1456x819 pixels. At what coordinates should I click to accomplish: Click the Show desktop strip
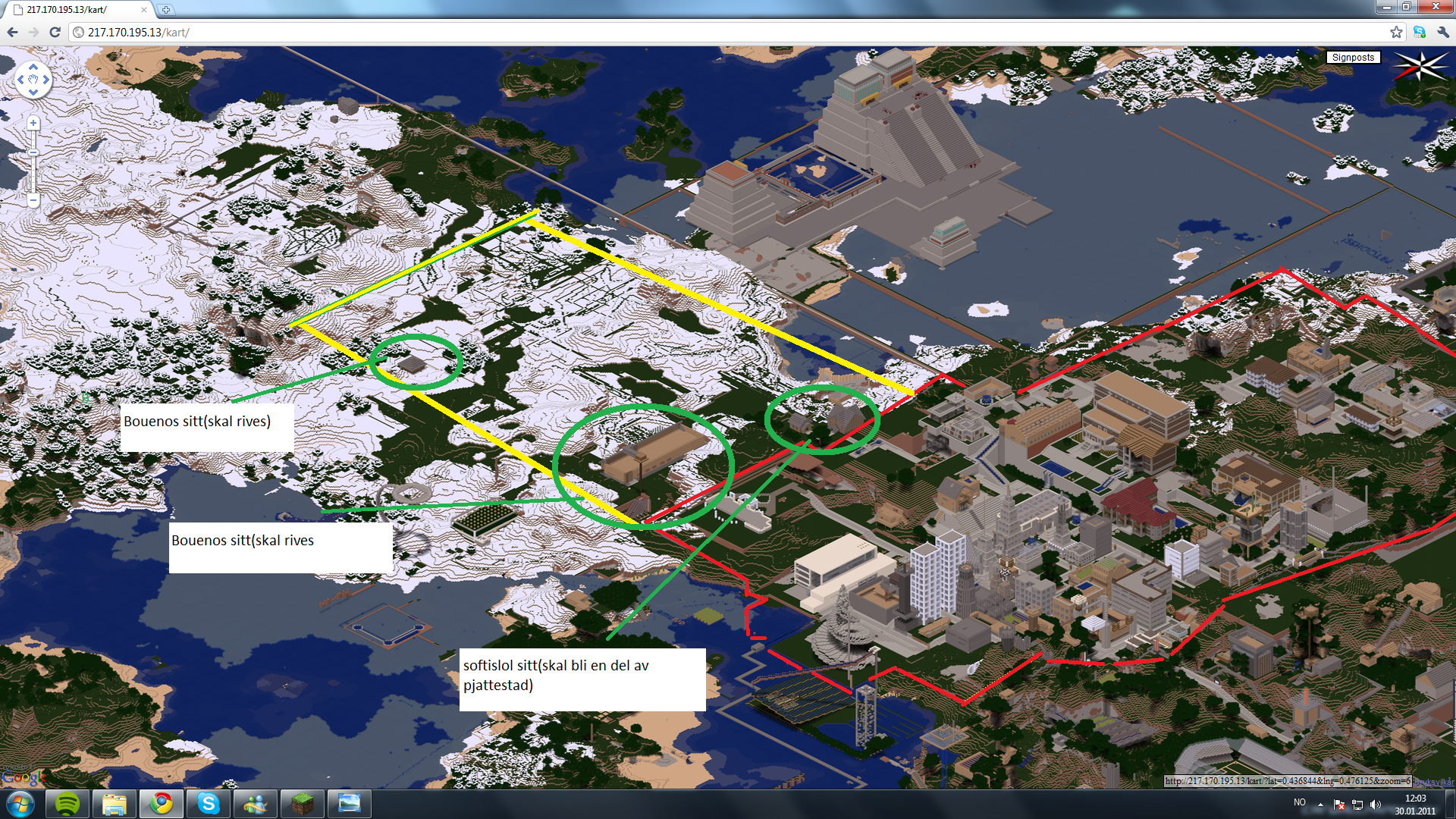click(1451, 804)
